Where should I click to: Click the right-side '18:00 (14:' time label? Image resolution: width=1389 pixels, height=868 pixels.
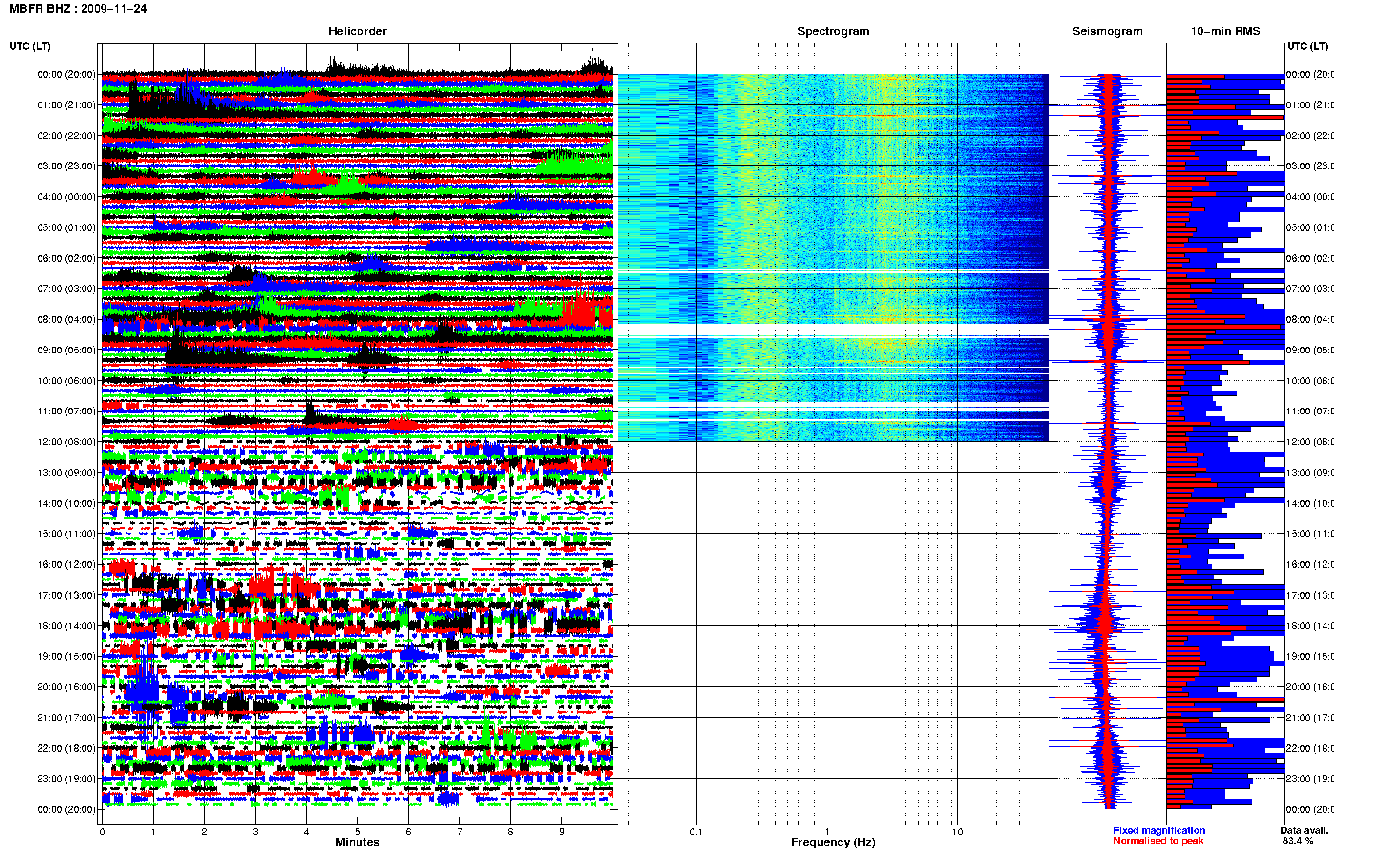click(1310, 626)
